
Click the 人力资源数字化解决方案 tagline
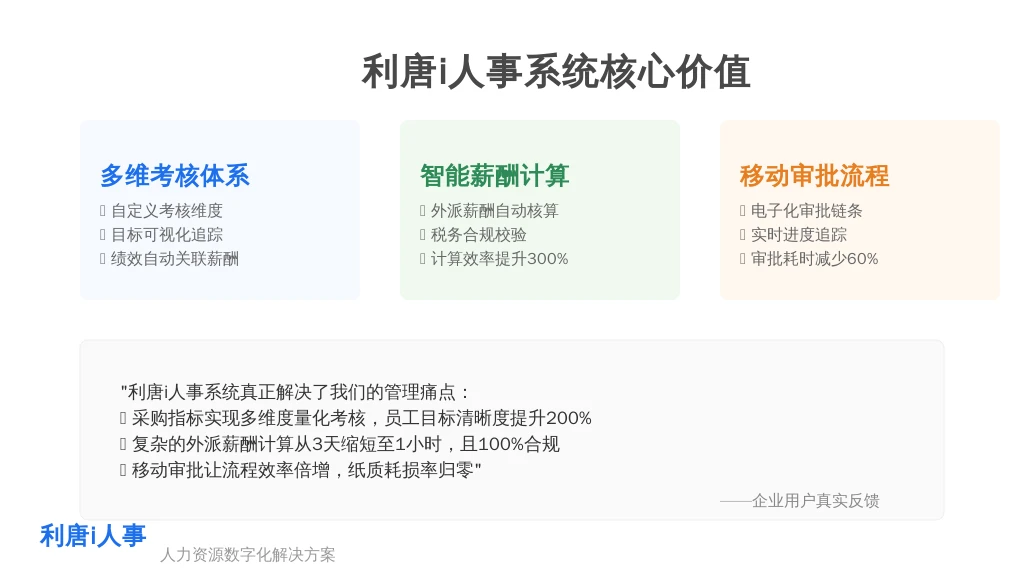[x=248, y=555]
